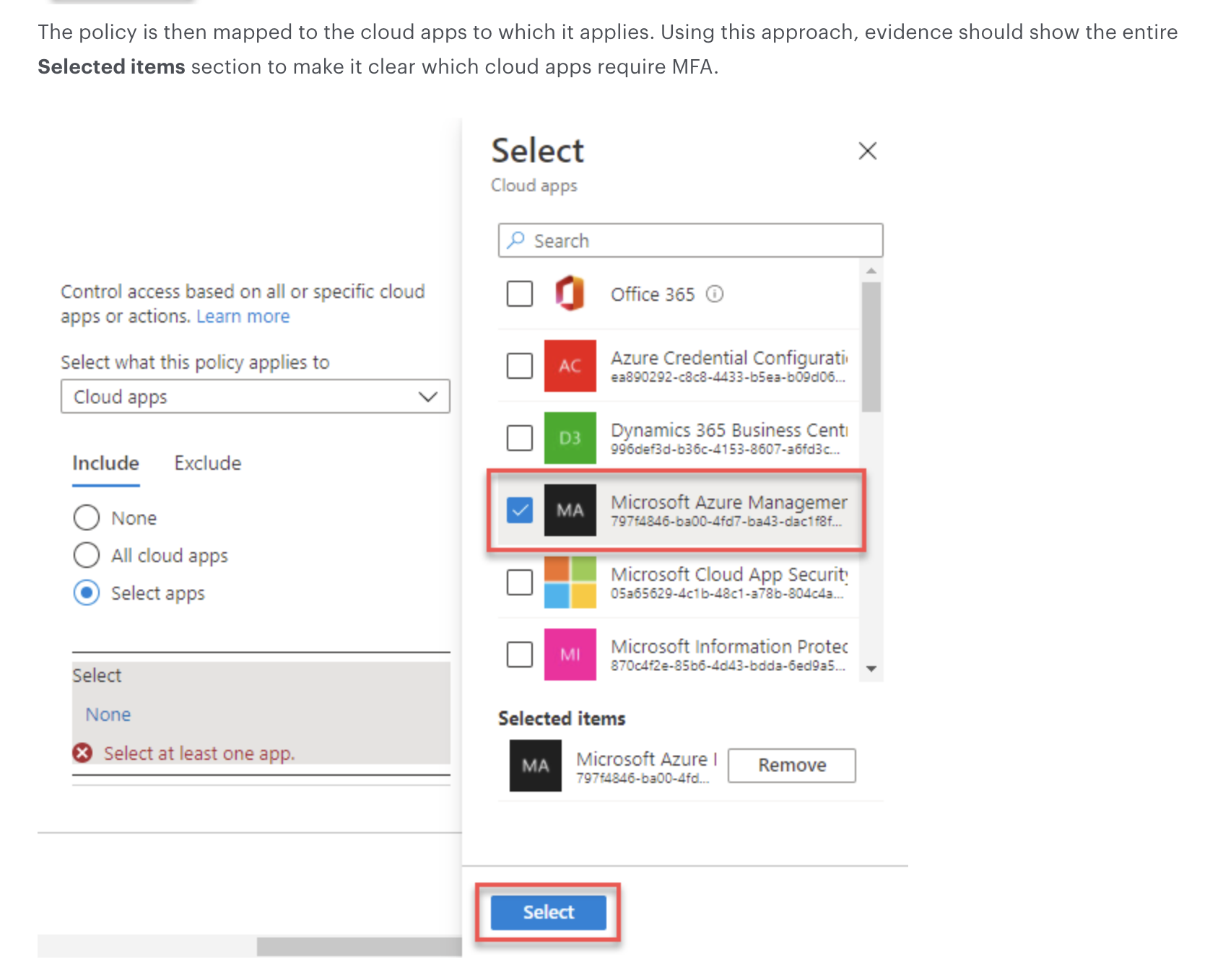Click the scroll-up arrow of the app list
The image size is (1210, 980).
pos(871,271)
